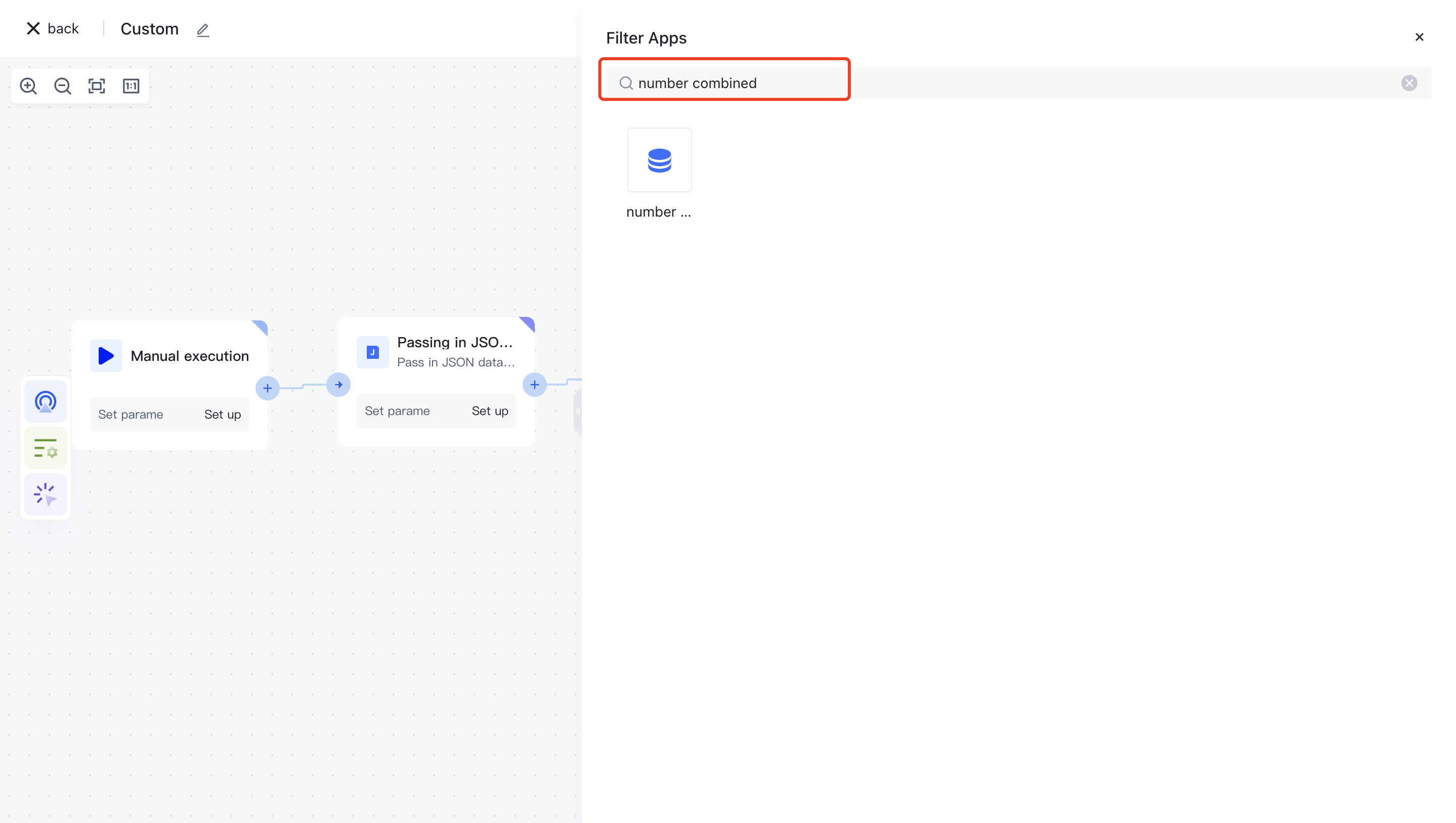Click Set up on Passing in JSON node

[x=490, y=411]
